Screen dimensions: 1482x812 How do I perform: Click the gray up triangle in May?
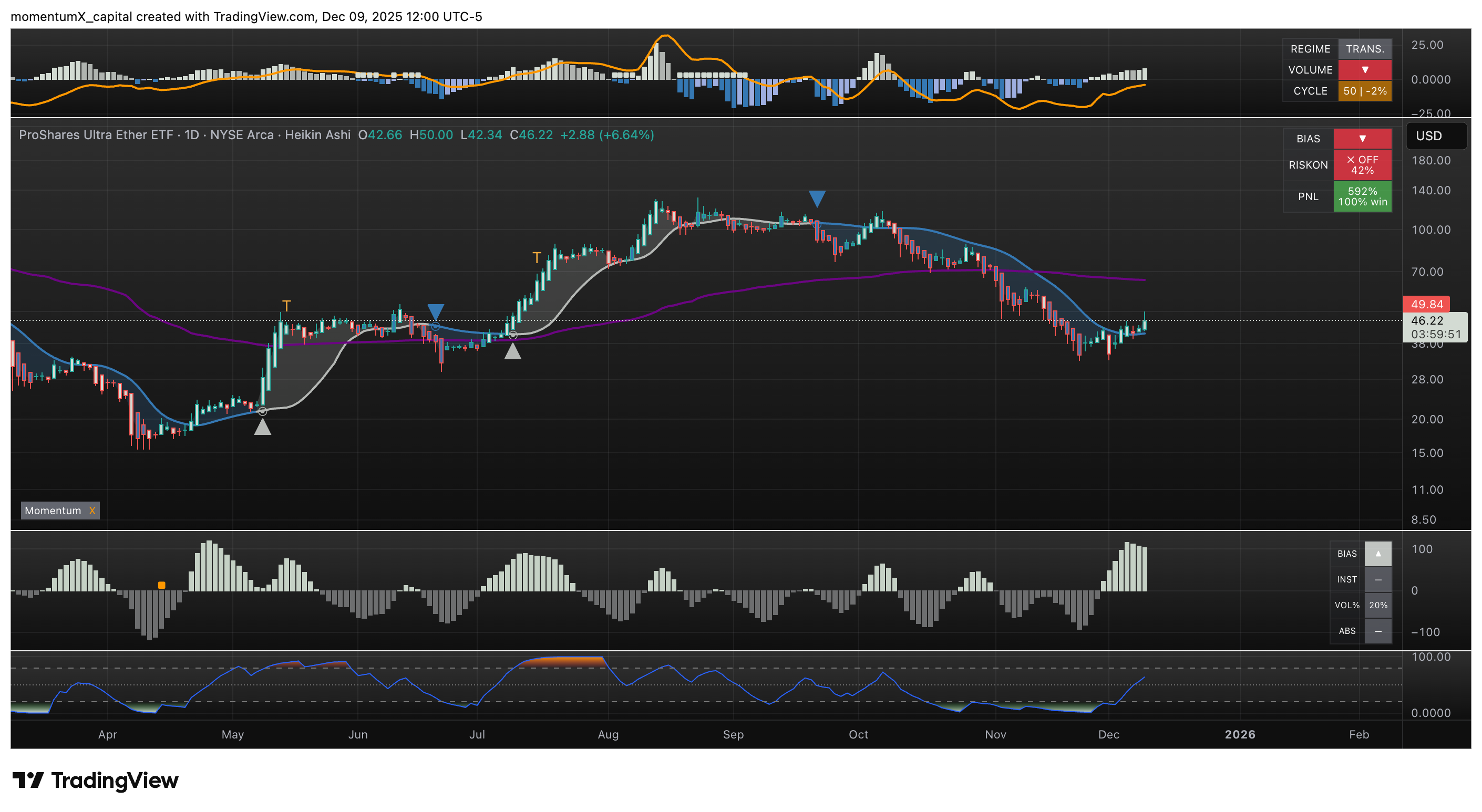262,428
